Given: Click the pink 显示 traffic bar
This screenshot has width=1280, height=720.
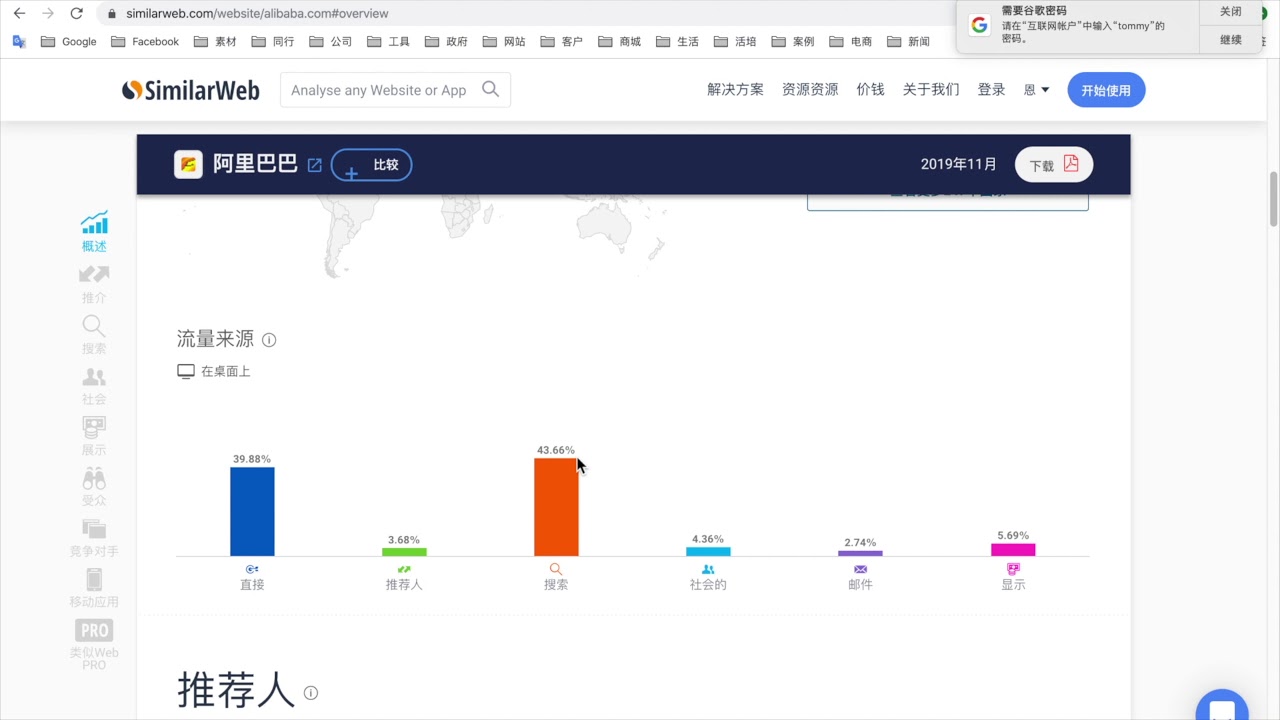Looking at the screenshot, I should pos(1013,550).
